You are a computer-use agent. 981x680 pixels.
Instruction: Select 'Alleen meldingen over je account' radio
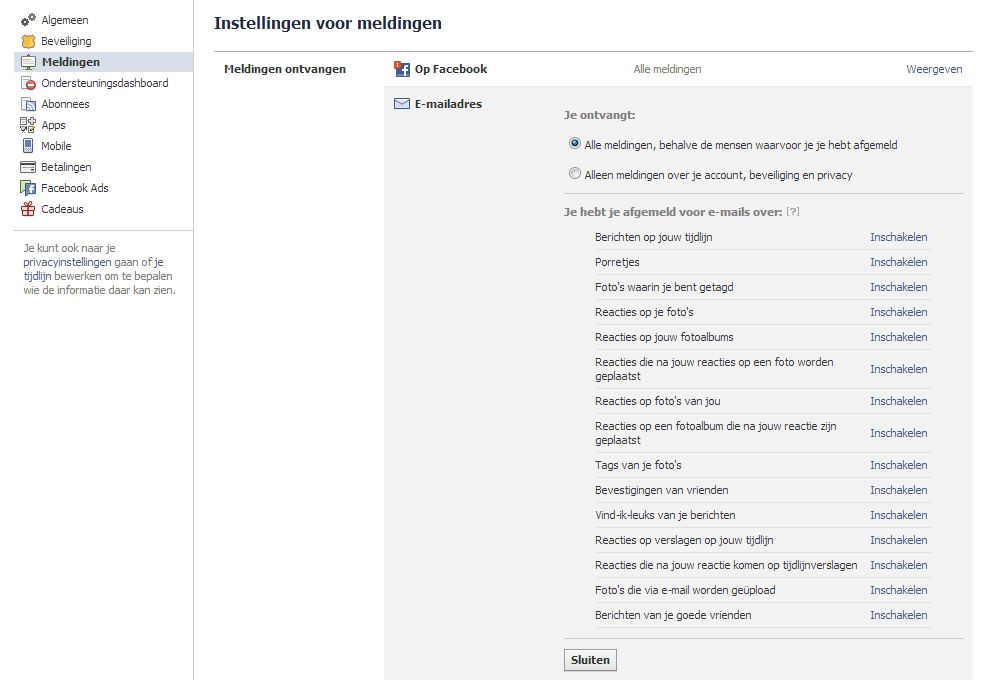click(574, 173)
